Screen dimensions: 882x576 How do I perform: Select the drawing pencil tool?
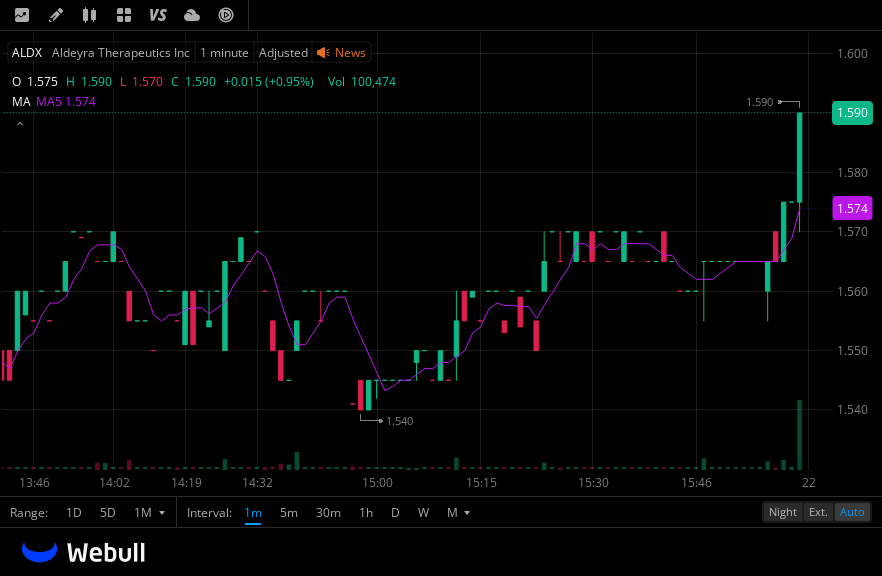click(x=56, y=15)
